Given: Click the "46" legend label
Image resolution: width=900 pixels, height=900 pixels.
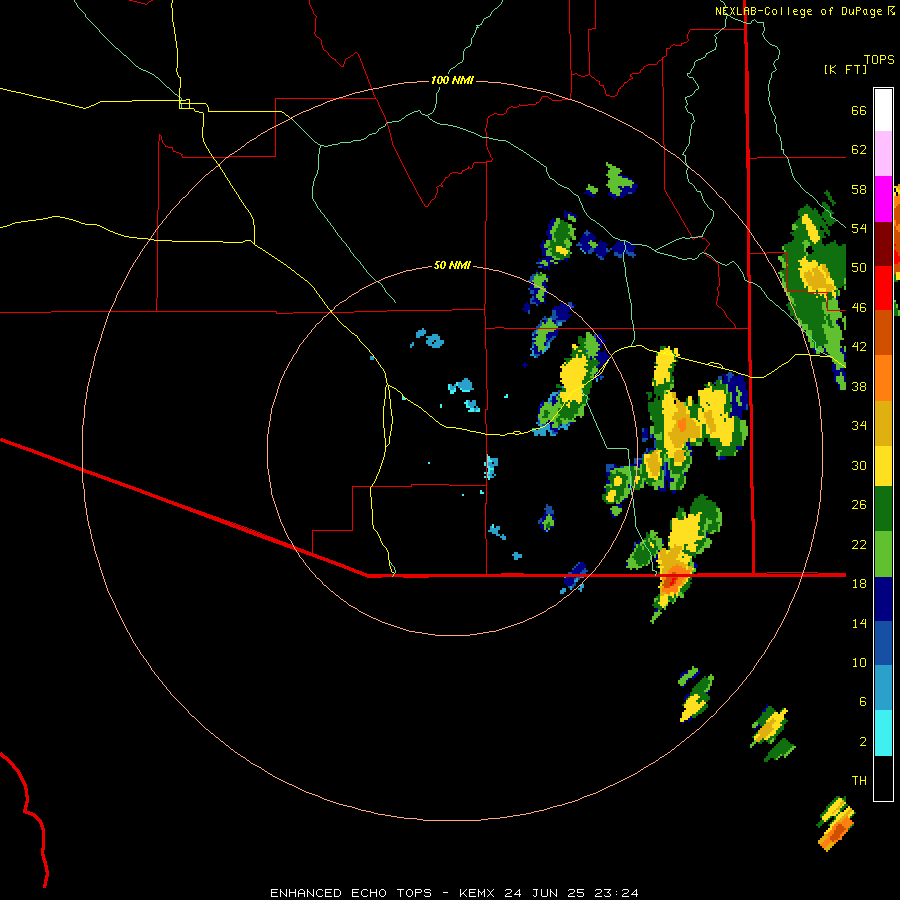Looking at the screenshot, I should 859,308.
